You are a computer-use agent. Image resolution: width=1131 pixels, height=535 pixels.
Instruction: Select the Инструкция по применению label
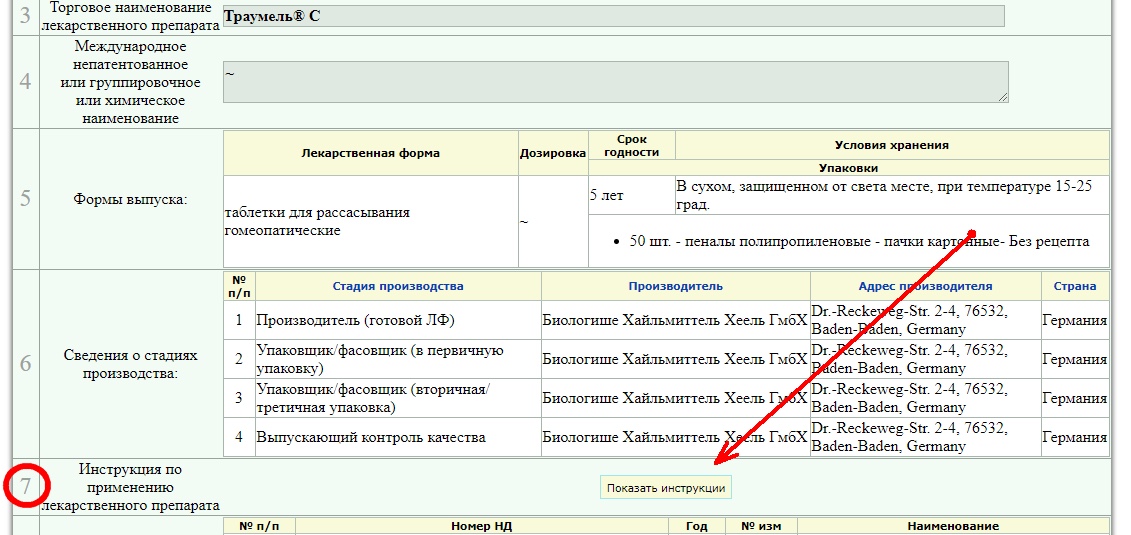point(130,487)
